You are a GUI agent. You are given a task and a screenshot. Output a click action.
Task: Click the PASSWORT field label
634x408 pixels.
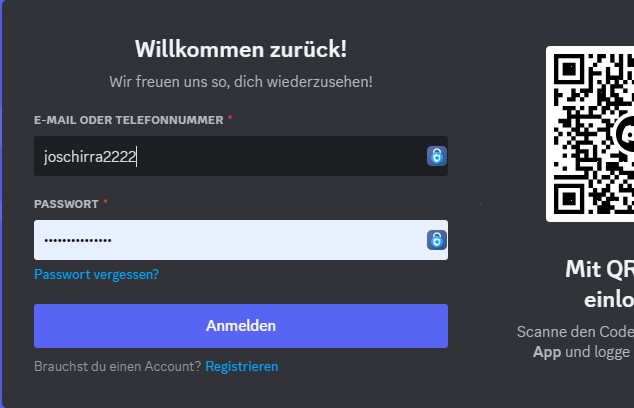(x=66, y=204)
